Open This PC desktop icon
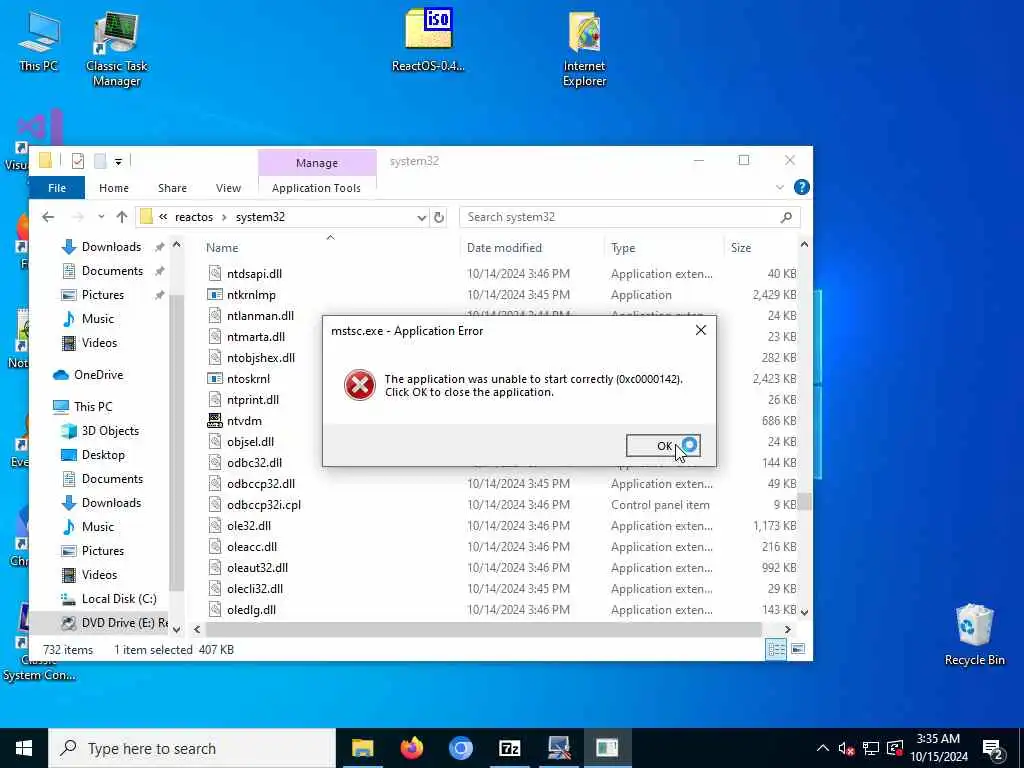This screenshot has width=1024, height=768. coord(39,40)
